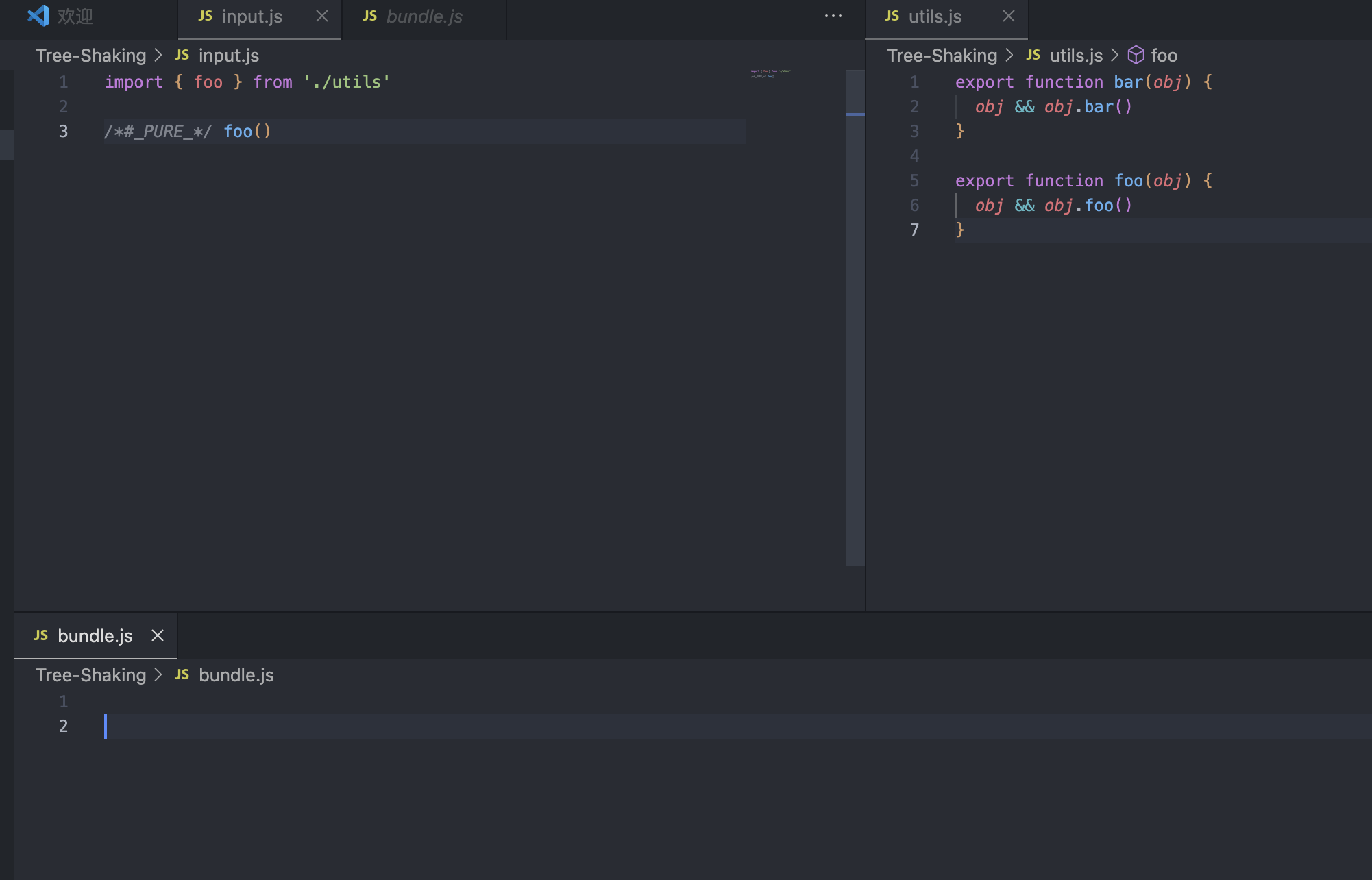Image resolution: width=1372 pixels, height=880 pixels.
Task: Click the minimap preview in the input.js editor
Action: 770,73
